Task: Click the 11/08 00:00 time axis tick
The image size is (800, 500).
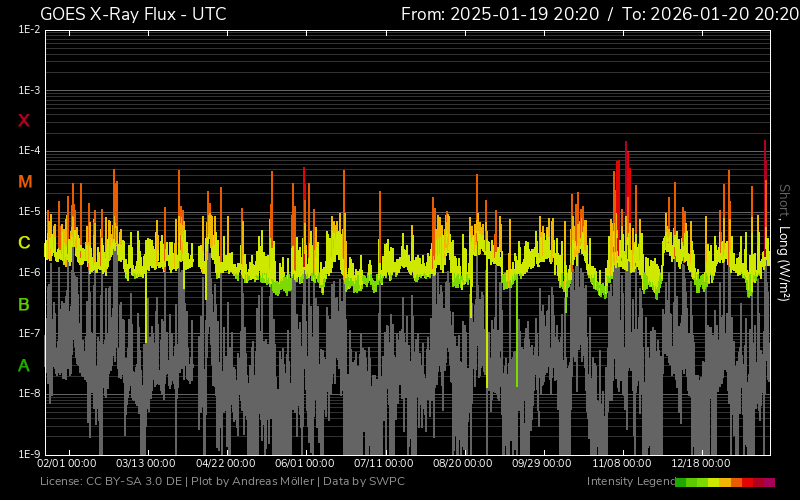Action: (x=621, y=464)
